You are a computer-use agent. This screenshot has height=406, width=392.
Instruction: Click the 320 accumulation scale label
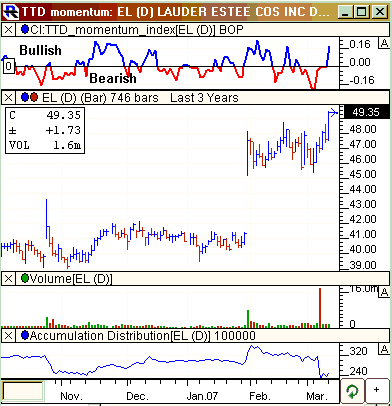358,351
